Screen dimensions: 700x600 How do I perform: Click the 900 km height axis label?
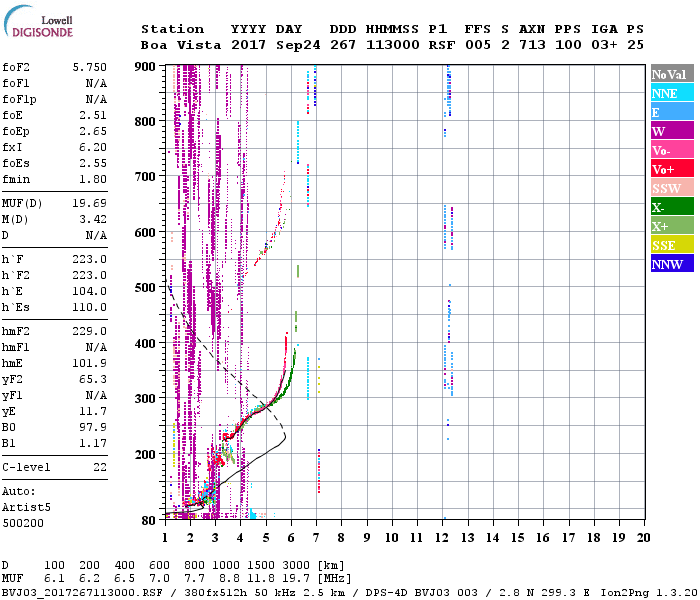point(145,67)
